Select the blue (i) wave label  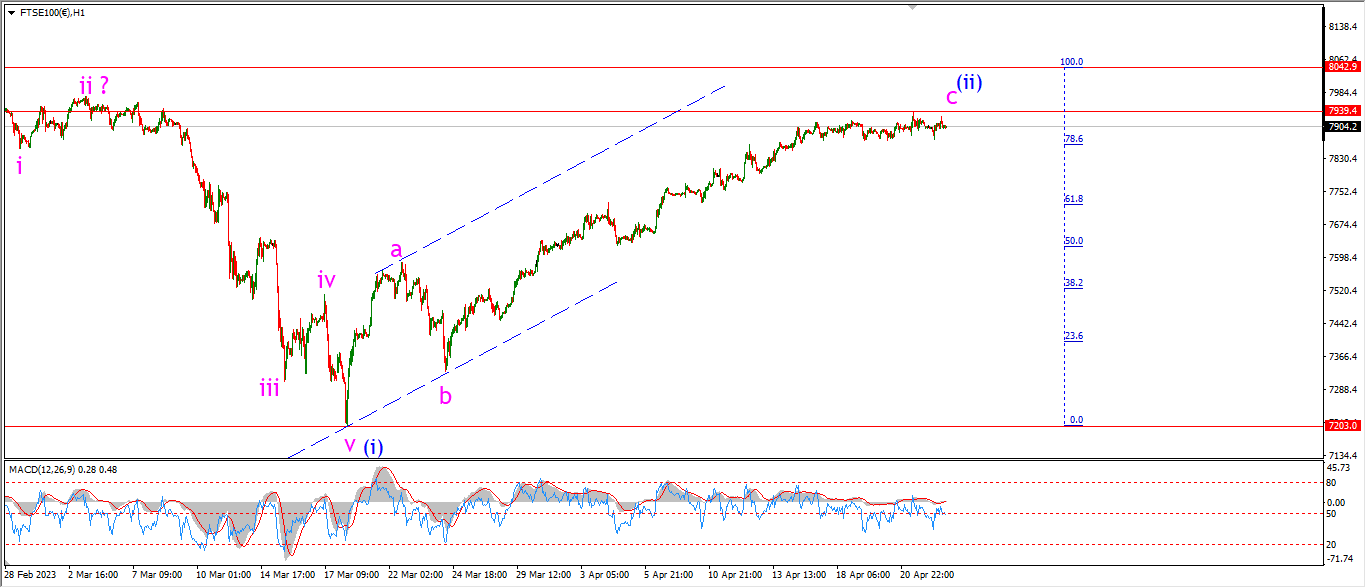coord(372,446)
